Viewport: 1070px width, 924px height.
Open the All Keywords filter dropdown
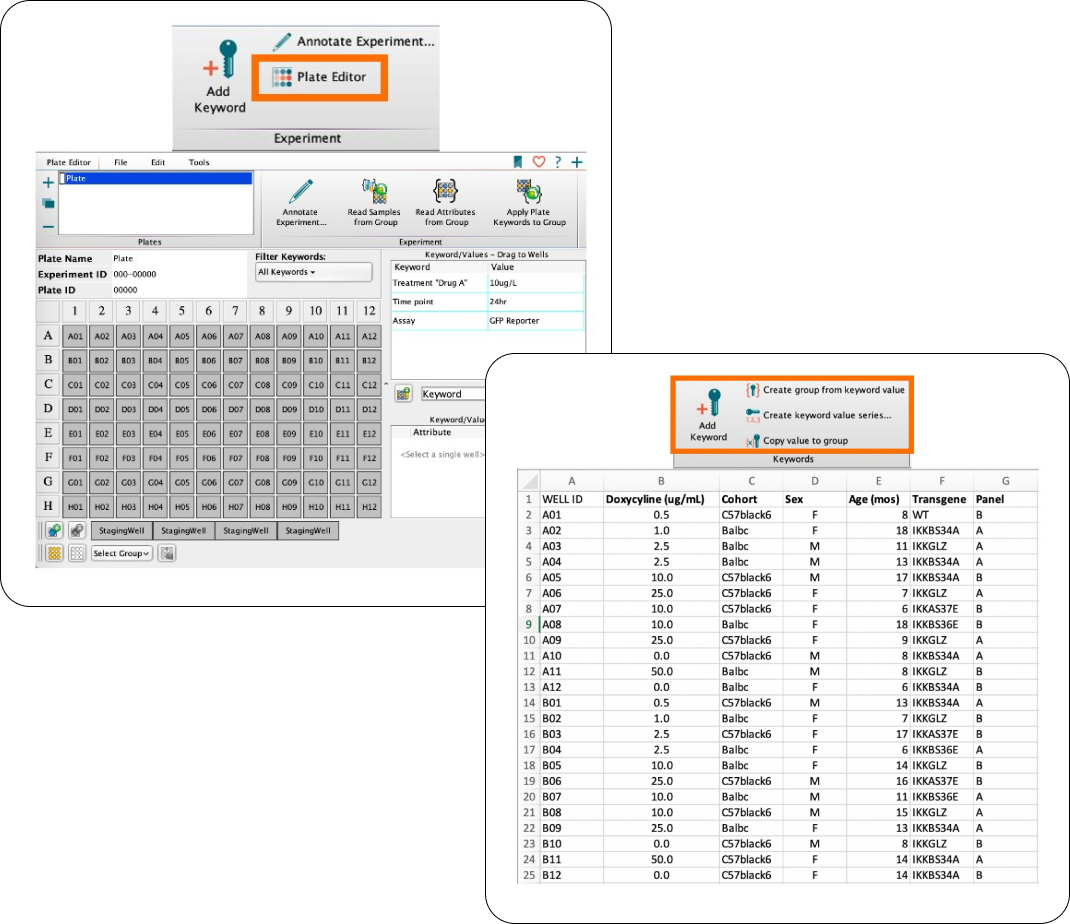coord(313,272)
